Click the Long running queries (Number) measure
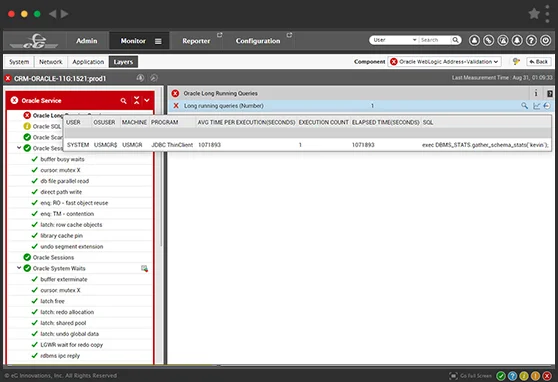Viewport: 558px width, 382px height. point(224,106)
